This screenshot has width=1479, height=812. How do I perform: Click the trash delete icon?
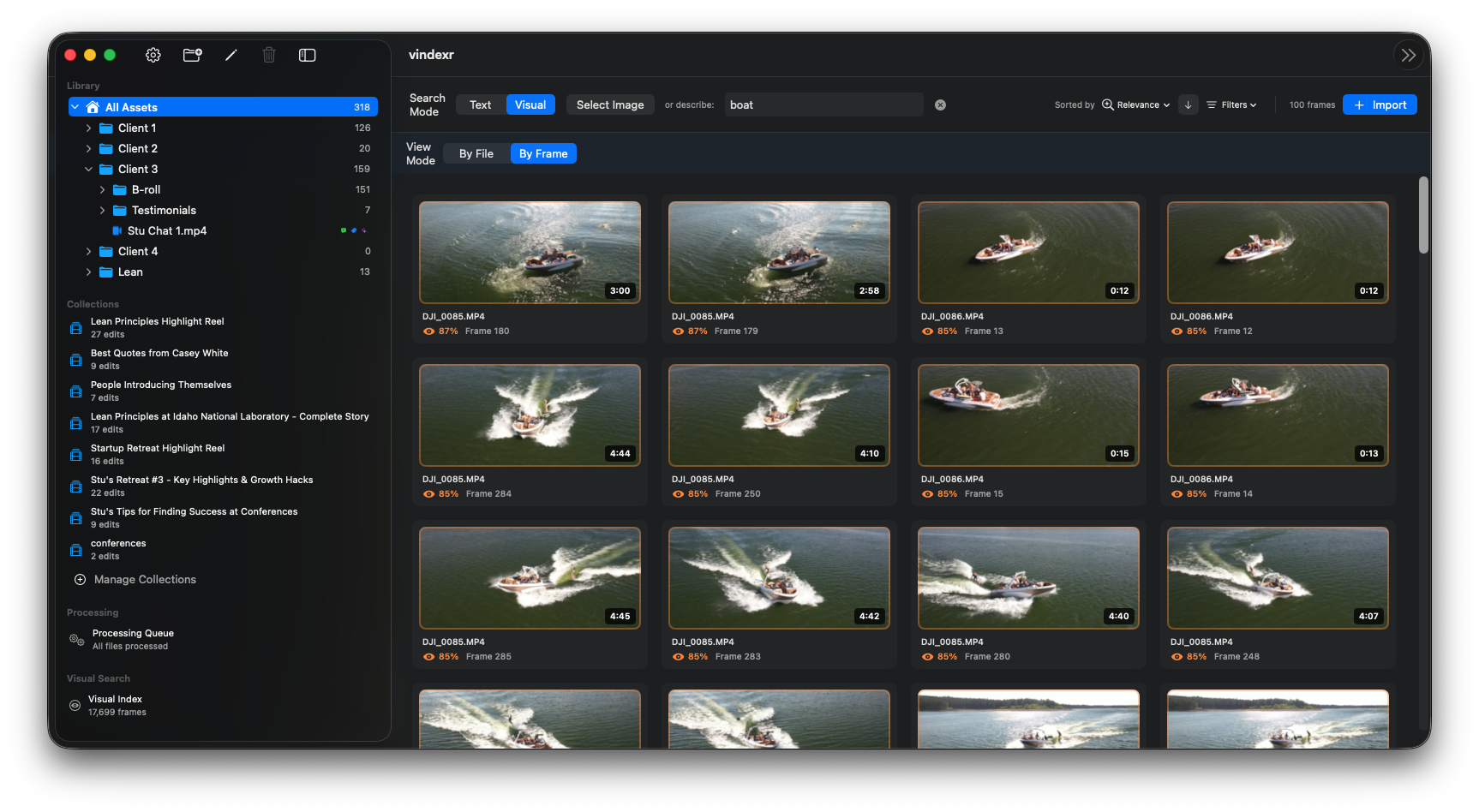(269, 55)
